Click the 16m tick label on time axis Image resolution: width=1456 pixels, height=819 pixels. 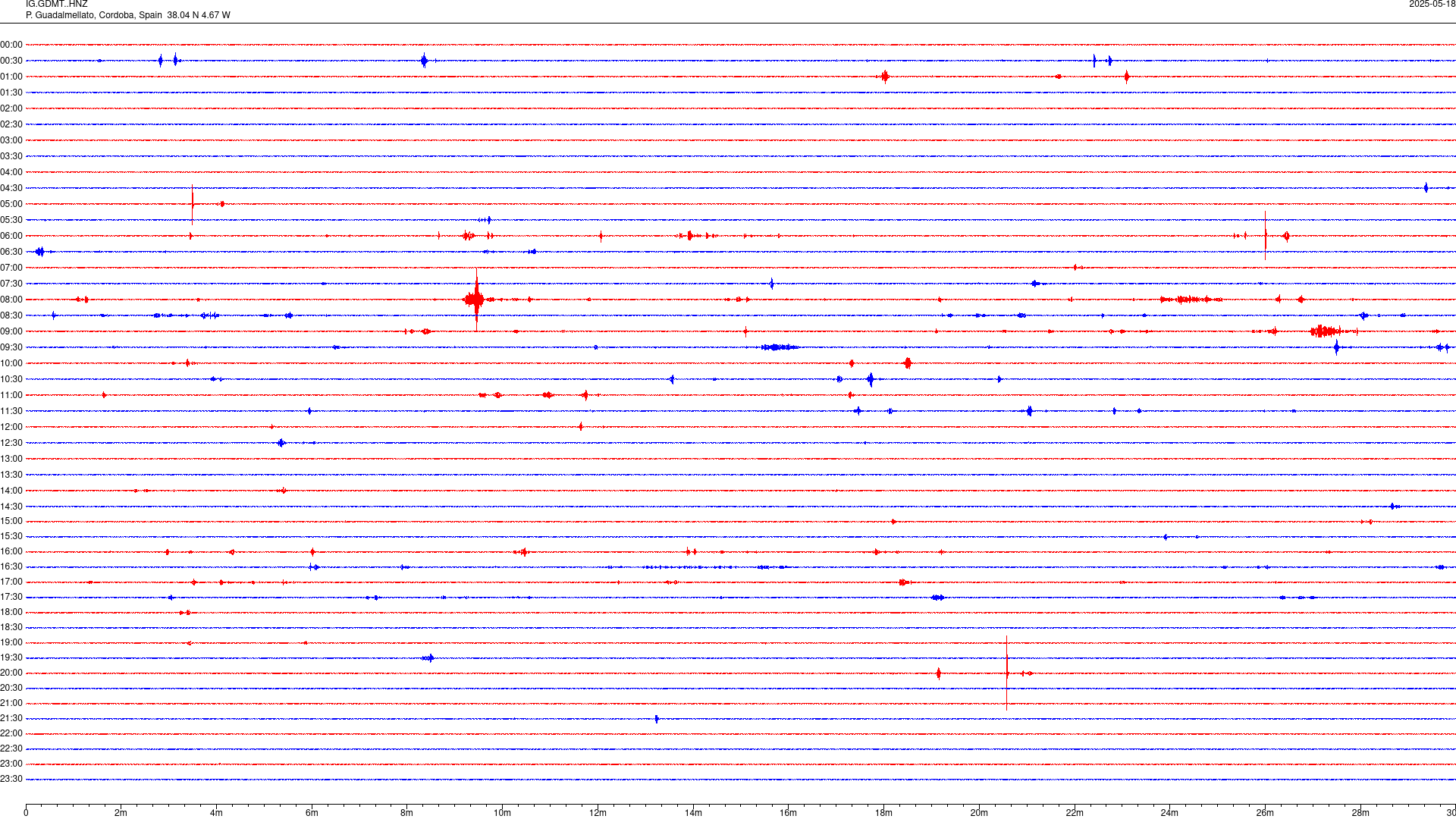pos(789,814)
